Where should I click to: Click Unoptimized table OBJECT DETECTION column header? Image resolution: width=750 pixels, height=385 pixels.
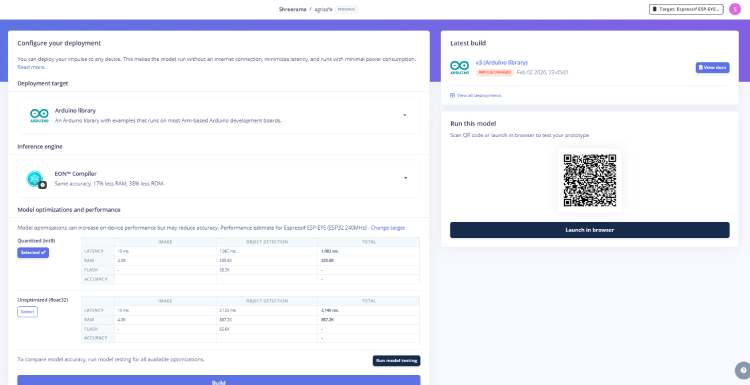(267, 301)
